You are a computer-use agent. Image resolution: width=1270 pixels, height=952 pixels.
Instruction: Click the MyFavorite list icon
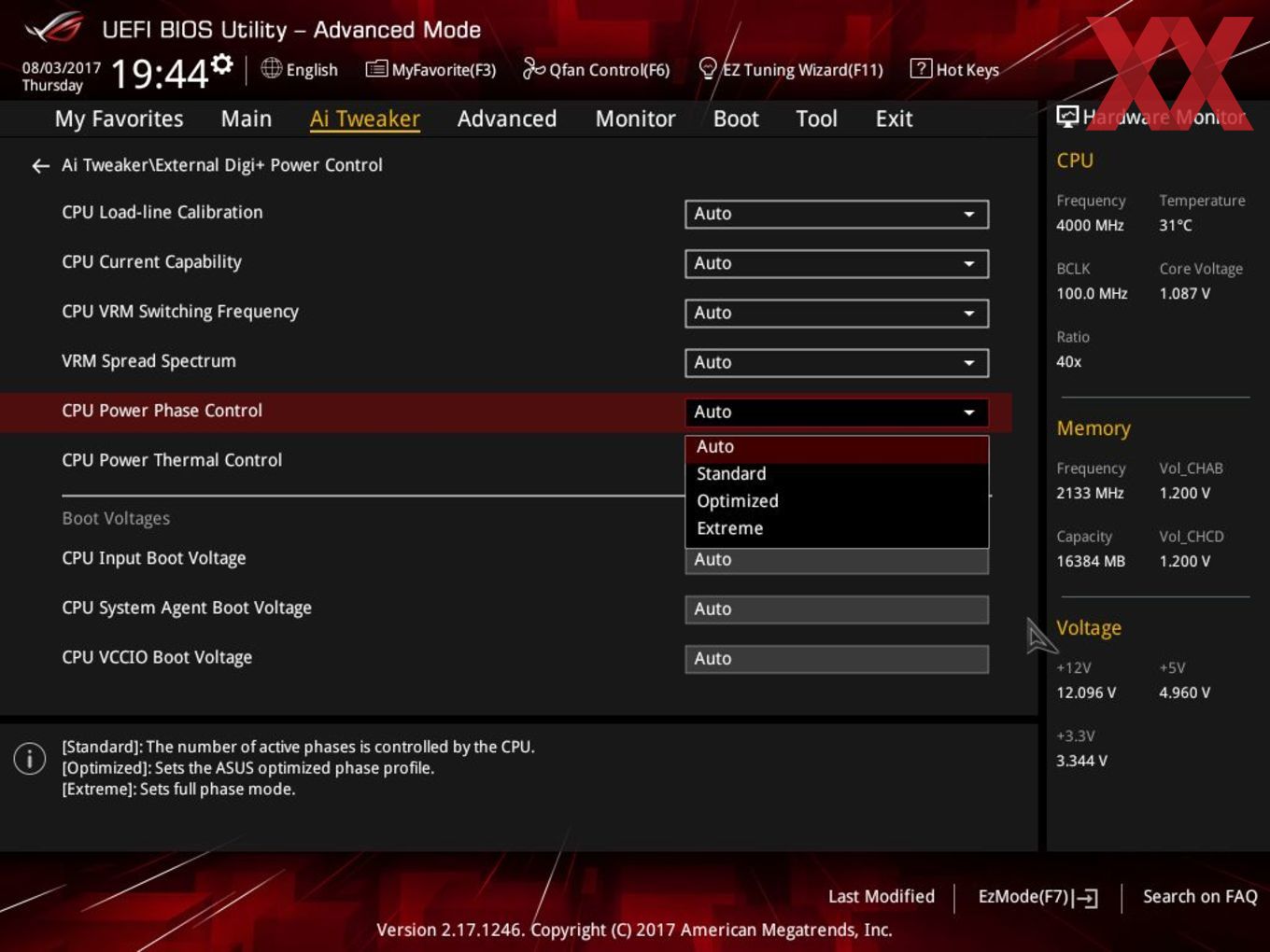[x=376, y=69]
